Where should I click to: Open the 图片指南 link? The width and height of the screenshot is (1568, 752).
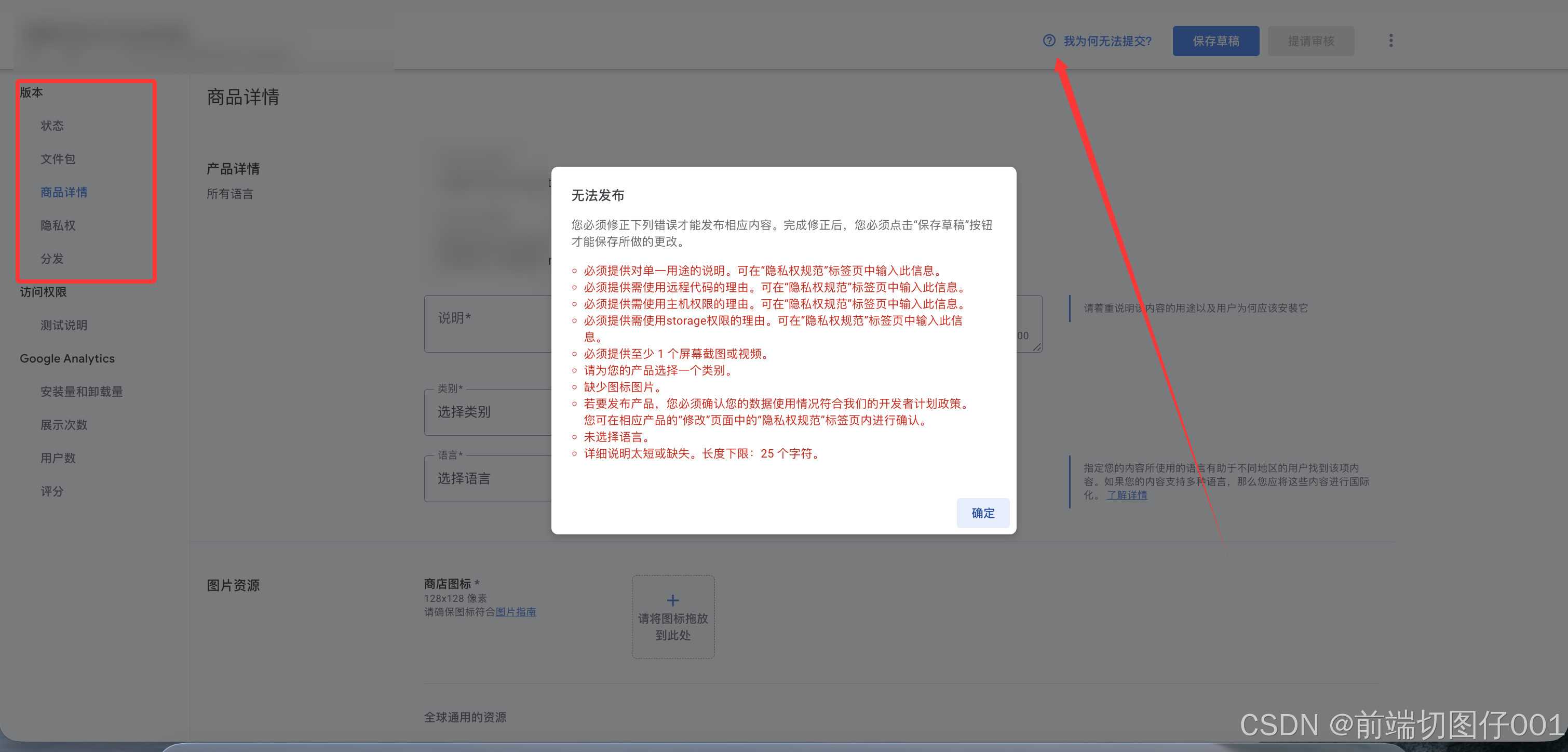[516, 612]
